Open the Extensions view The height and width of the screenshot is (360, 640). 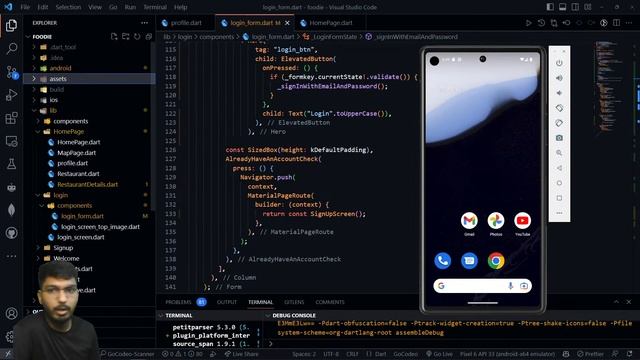click(x=11, y=118)
